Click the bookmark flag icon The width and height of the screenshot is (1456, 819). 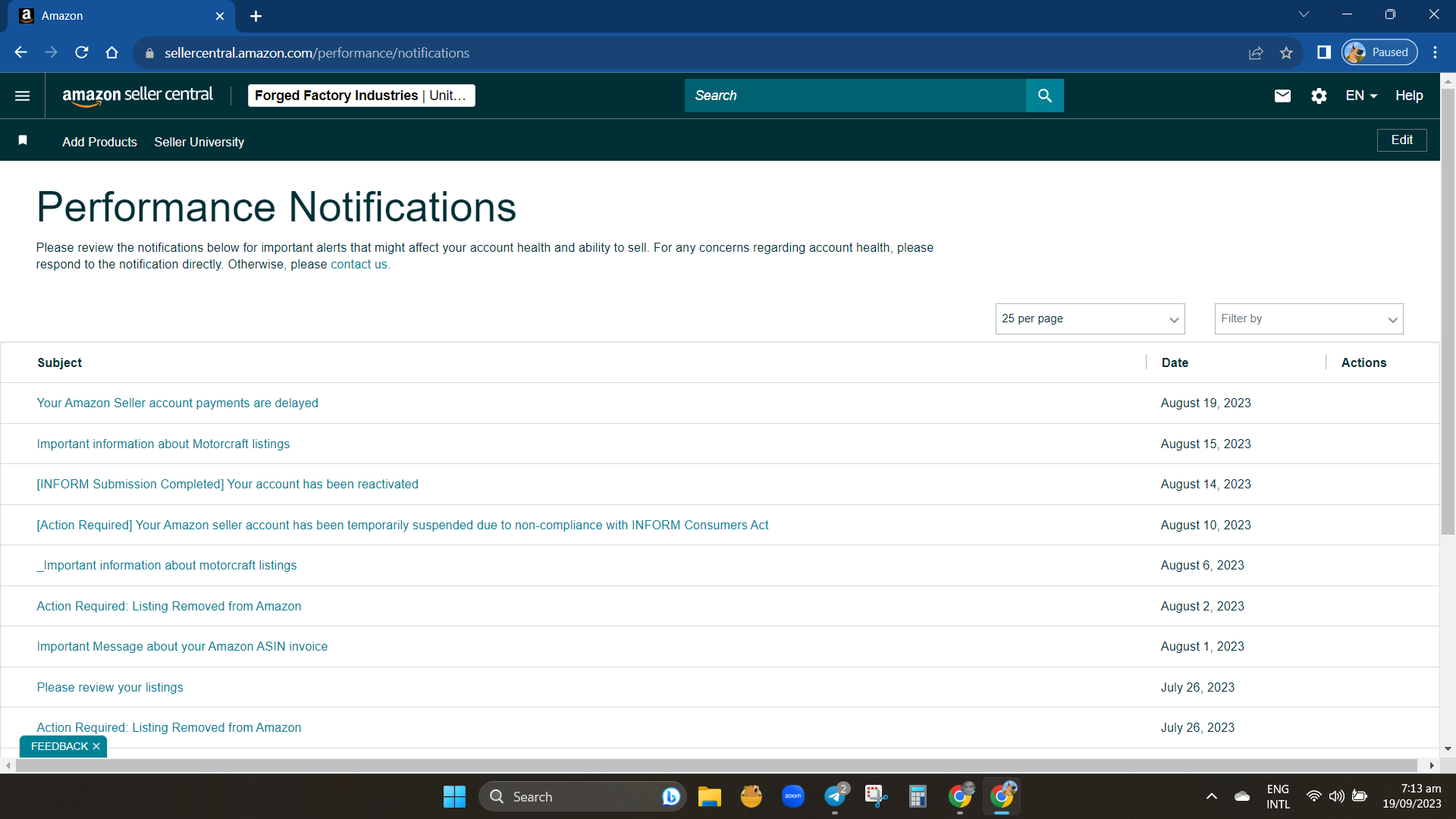pos(23,140)
